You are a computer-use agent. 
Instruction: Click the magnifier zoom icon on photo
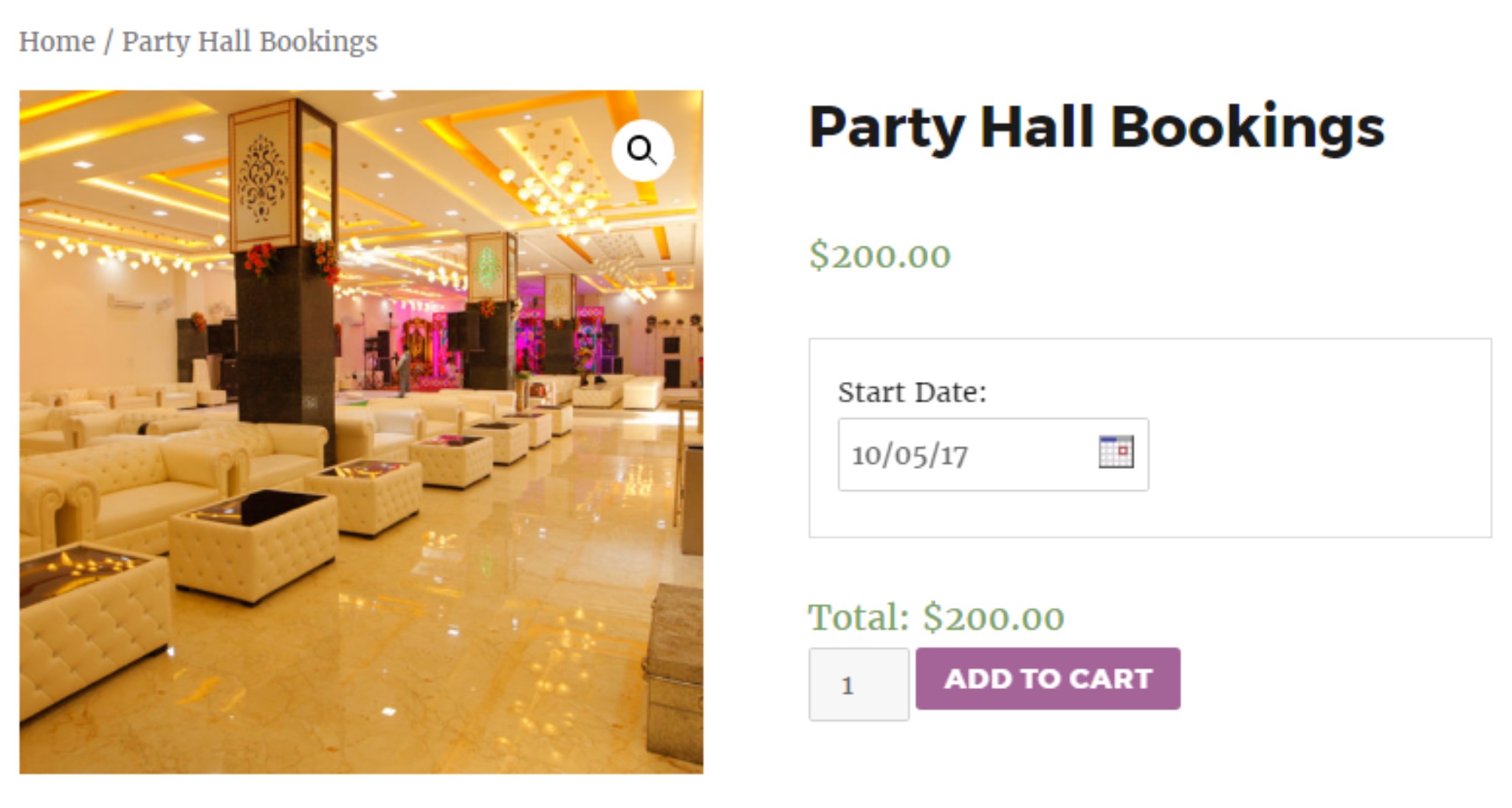coord(642,151)
